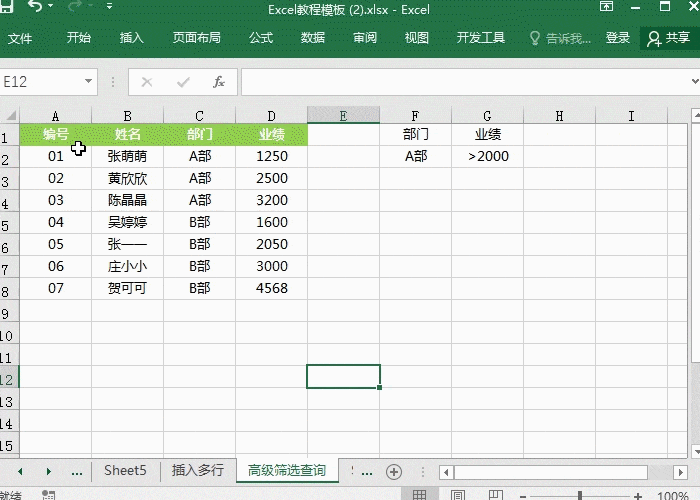Open the Undo history dropdown arrow
This screenshot has width=700, height=500.
(x=50, y=6)
